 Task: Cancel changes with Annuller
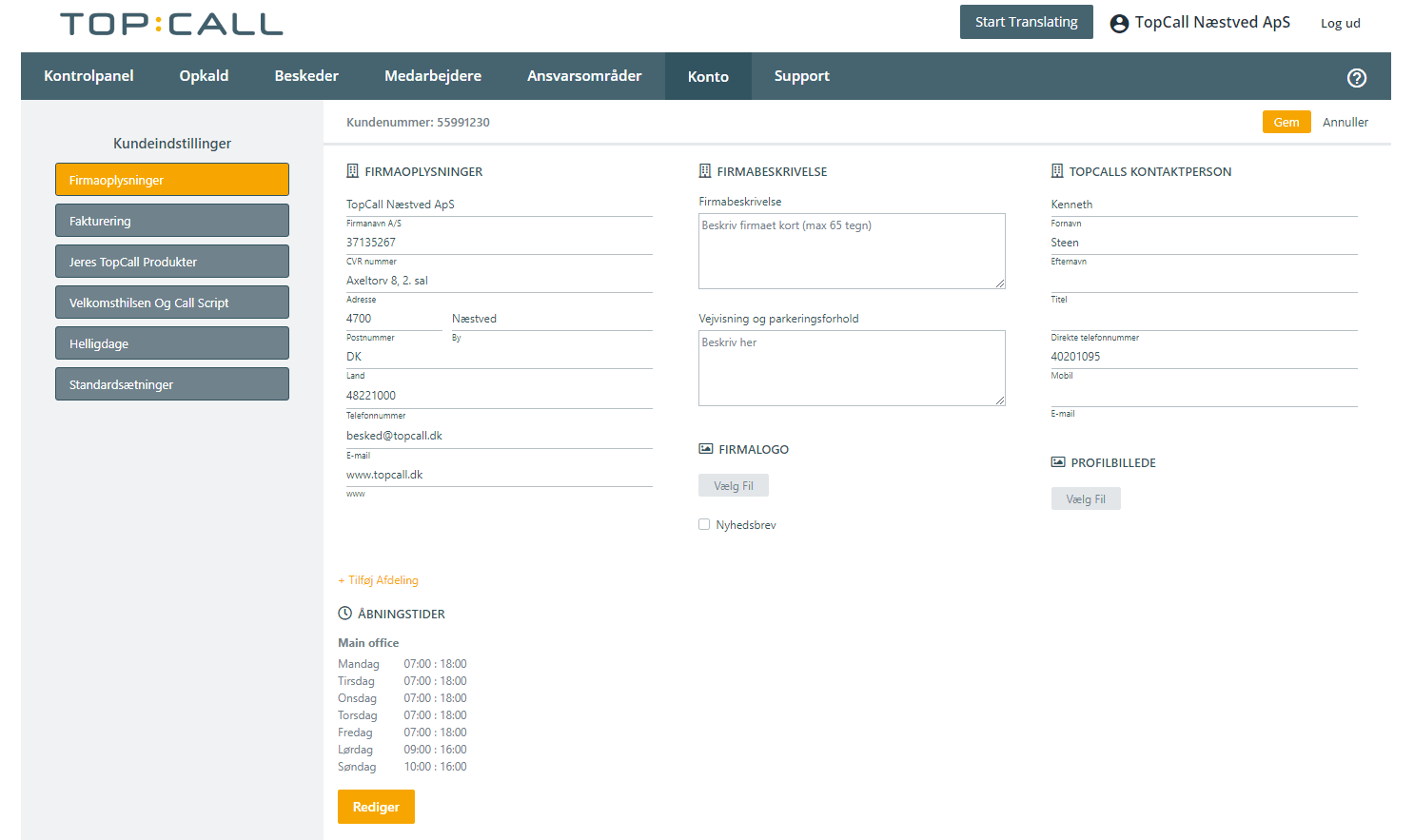(1345, 122)
